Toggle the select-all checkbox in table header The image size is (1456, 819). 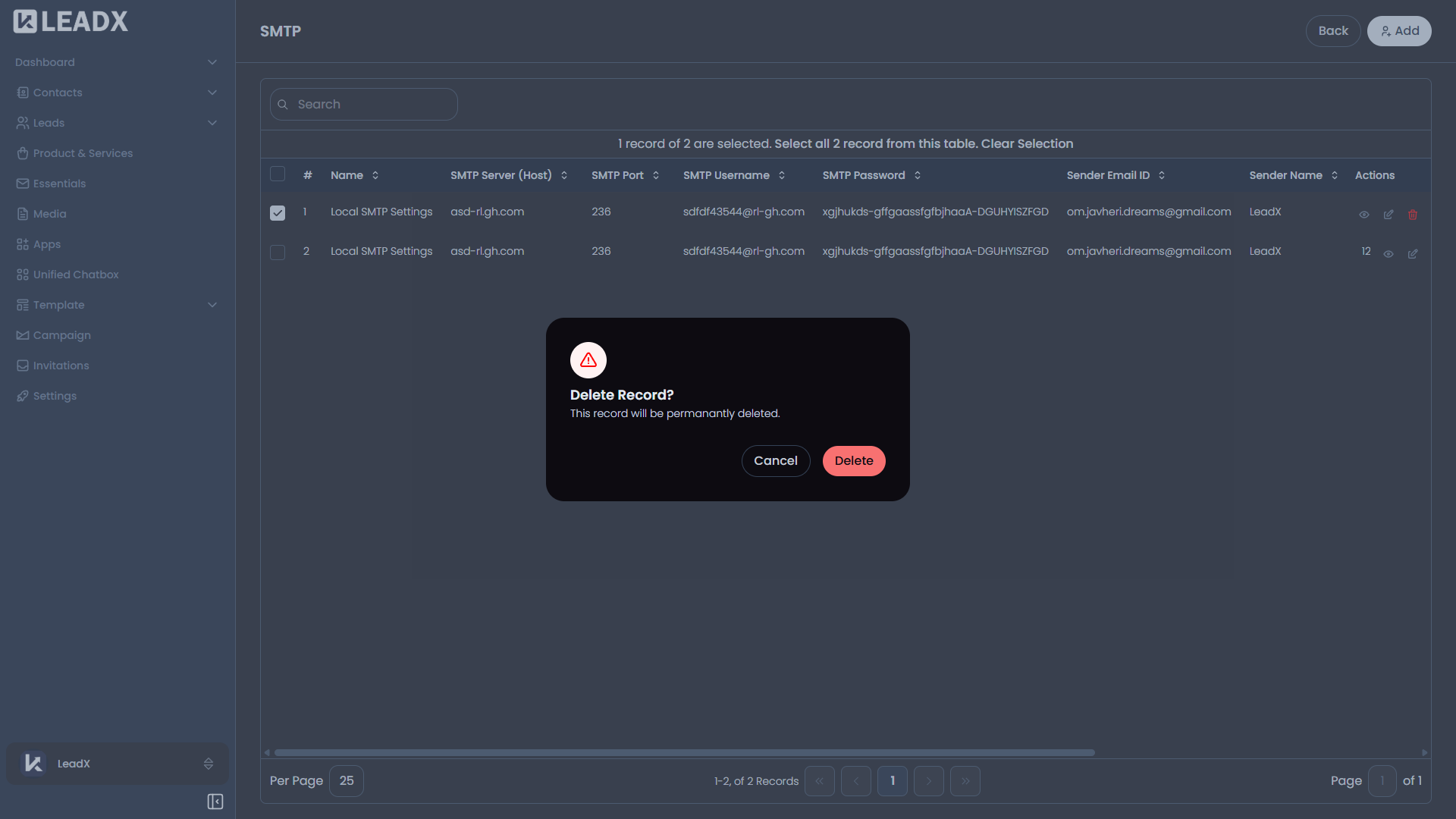pos(278,174)
